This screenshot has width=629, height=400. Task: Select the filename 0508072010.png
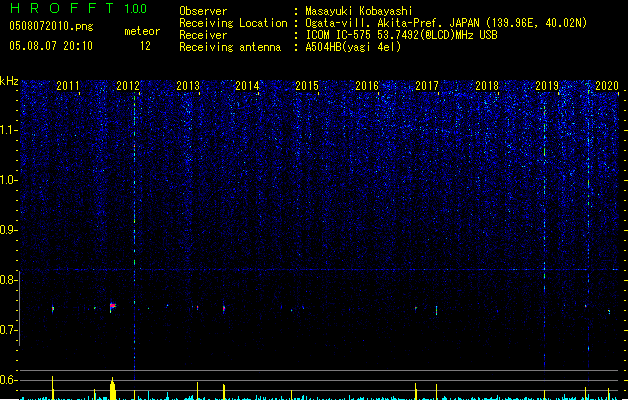pyautogui.click(x=51, y=26)
